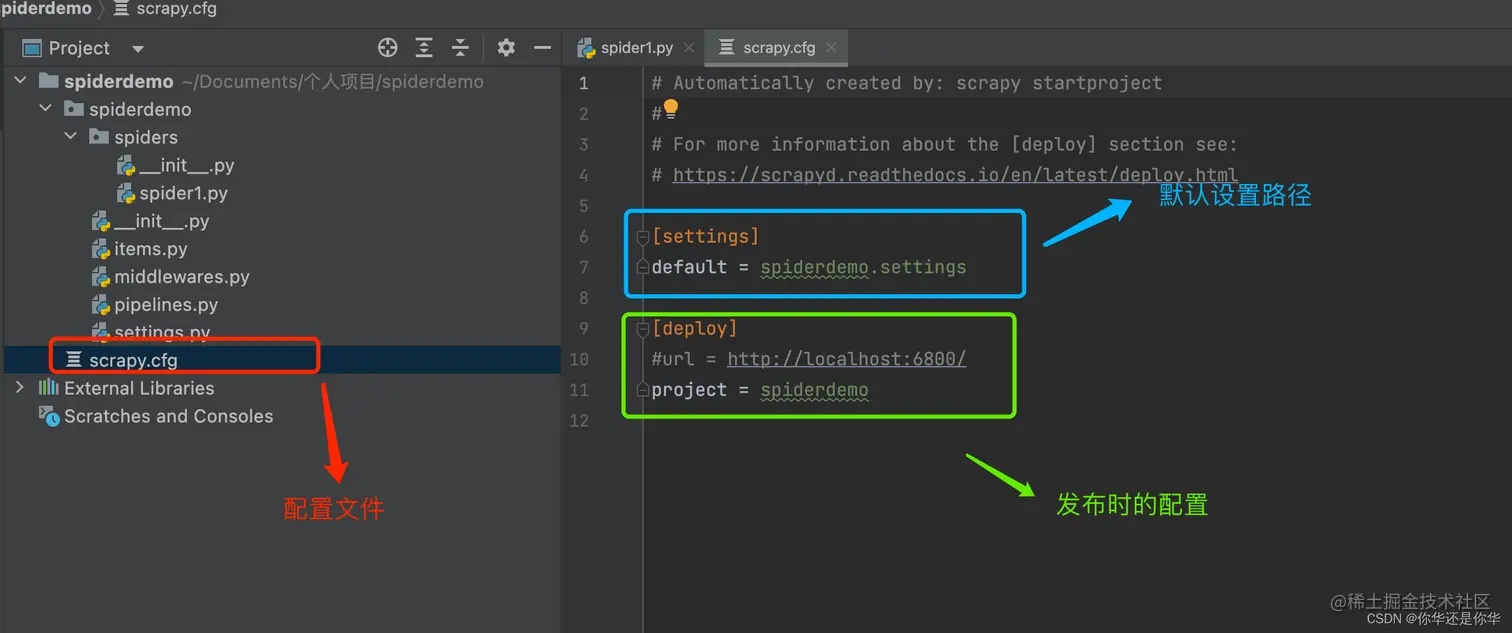Click the config file icon beside scrapy.cfg in tree
The height and width of the screenshot is (633, 1512).
pos(74,360)
